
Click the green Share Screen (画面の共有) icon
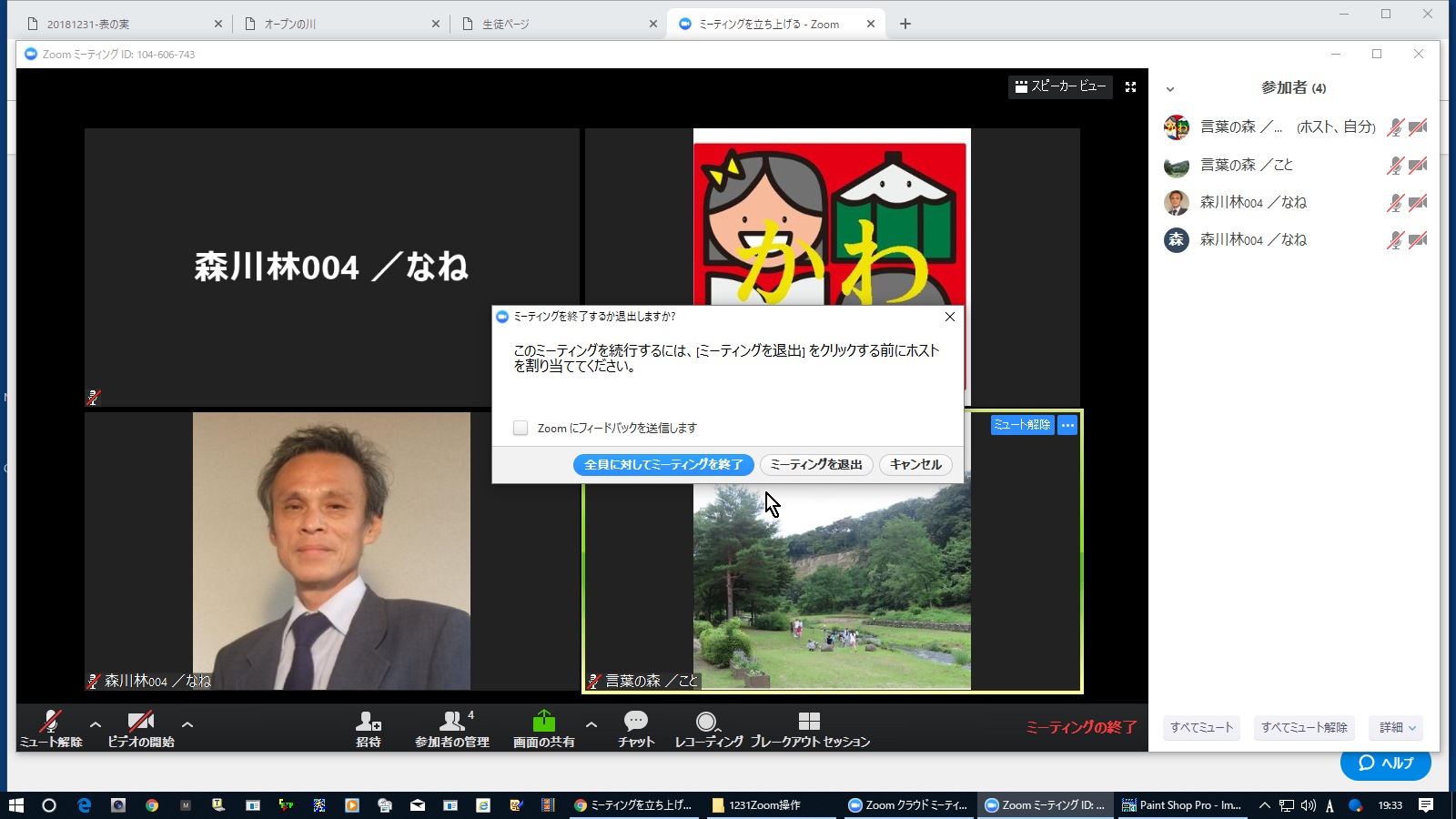543,721
